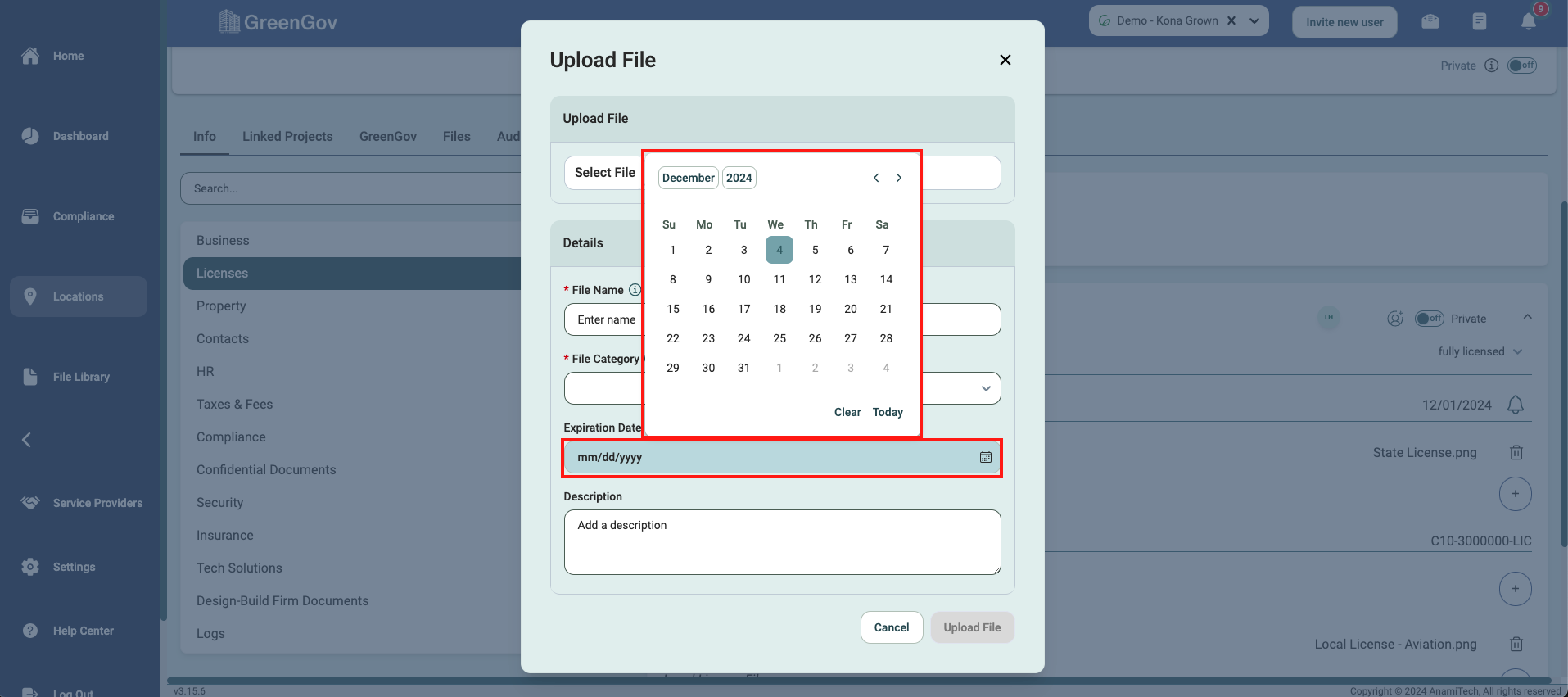
Task: Click the calendar icon in Expiration Date field
Action: pos(986,458)
